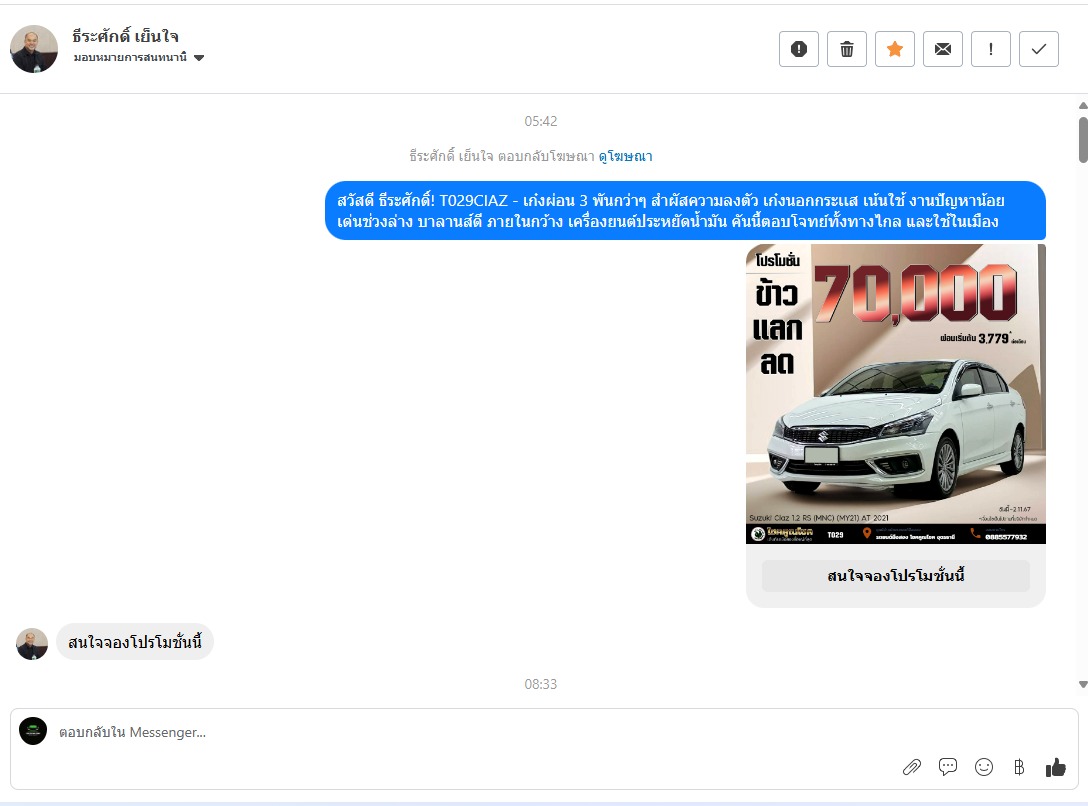This screenshot has height=806, width=1088.
Task: Click the สนใจจองโปรโมชั่นนี้ button under the ad
Action: tap(895, 576)
